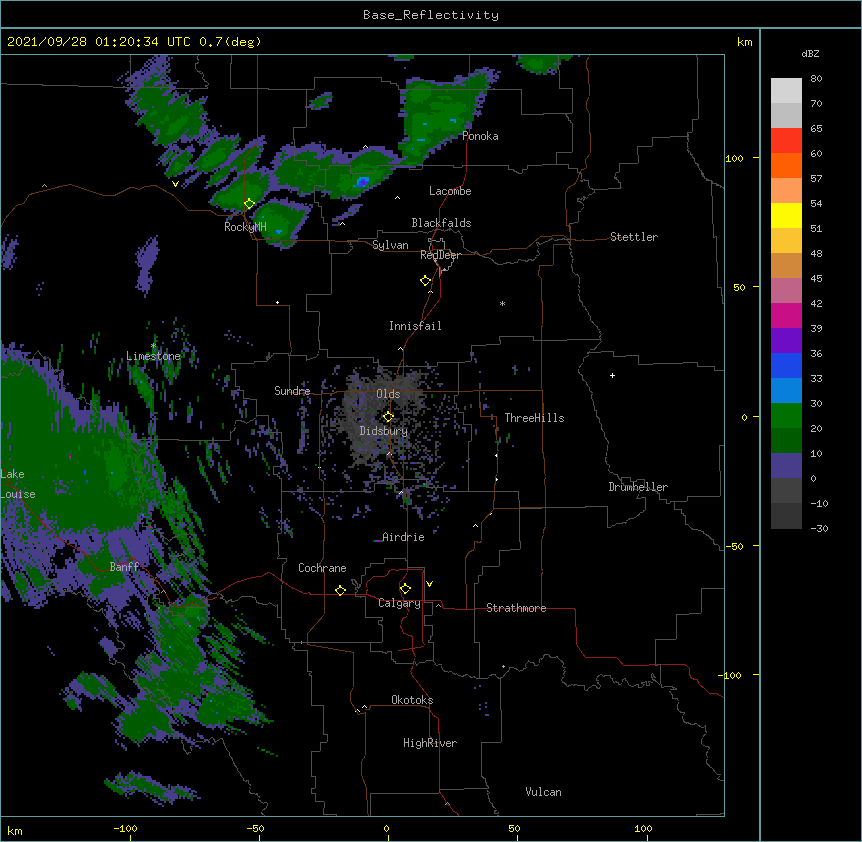Pick the orange 57-60 dBZ legend swatch

(786, 165)
